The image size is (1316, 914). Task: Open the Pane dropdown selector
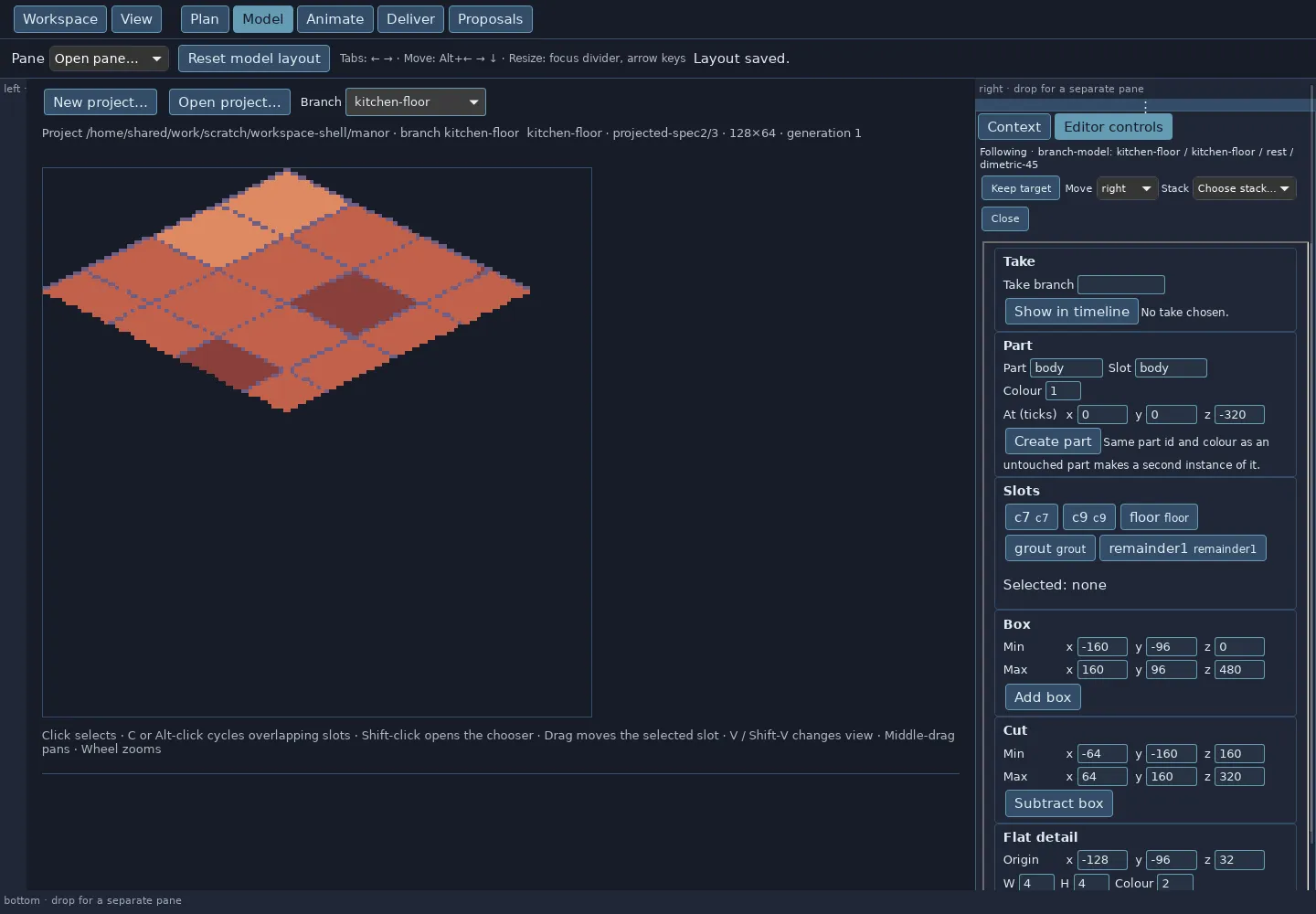pyautogui.click(x=109, y=58)
